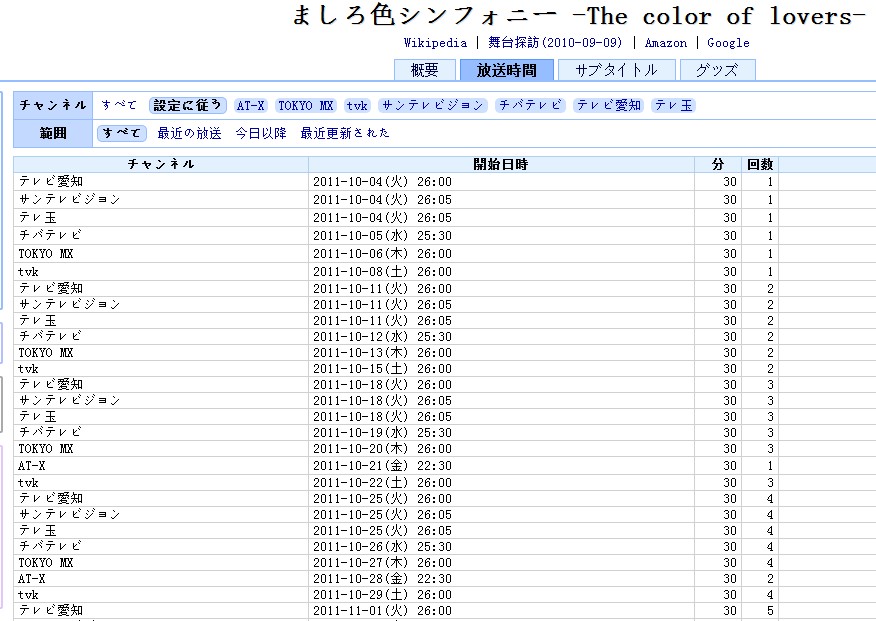
Task: Click the 回数 column header
Action: coord(760,164)
